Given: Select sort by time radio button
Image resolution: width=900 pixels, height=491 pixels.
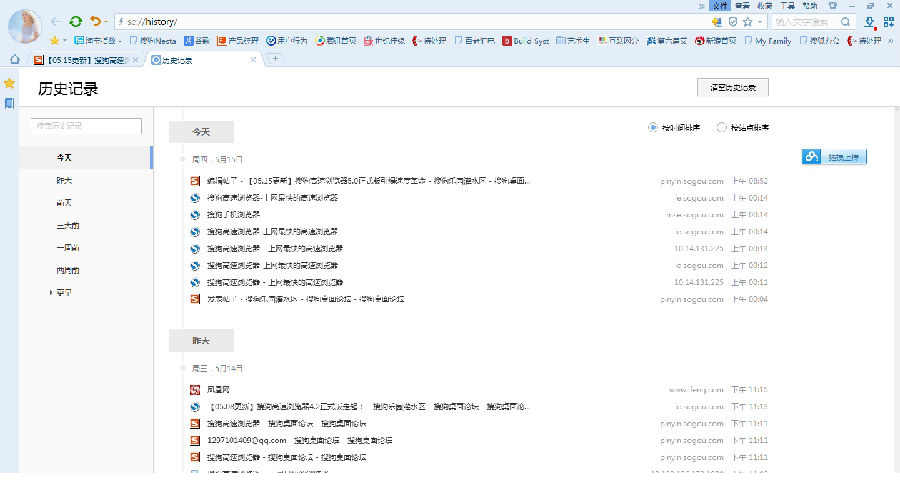Looking at the screenshot, I should pos(653,127).
